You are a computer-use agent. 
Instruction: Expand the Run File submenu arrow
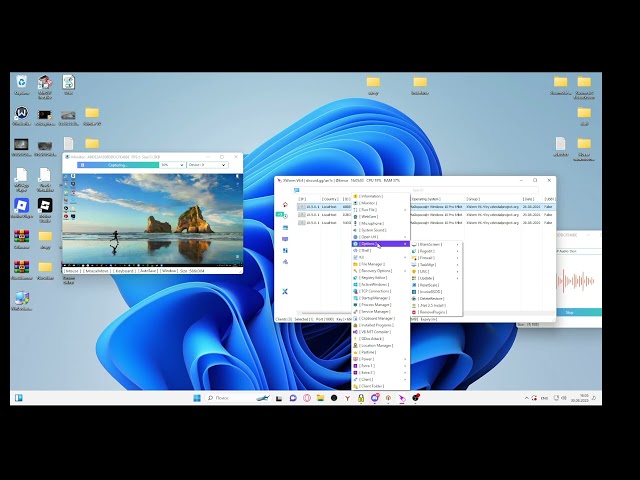[x=405, y=210]
